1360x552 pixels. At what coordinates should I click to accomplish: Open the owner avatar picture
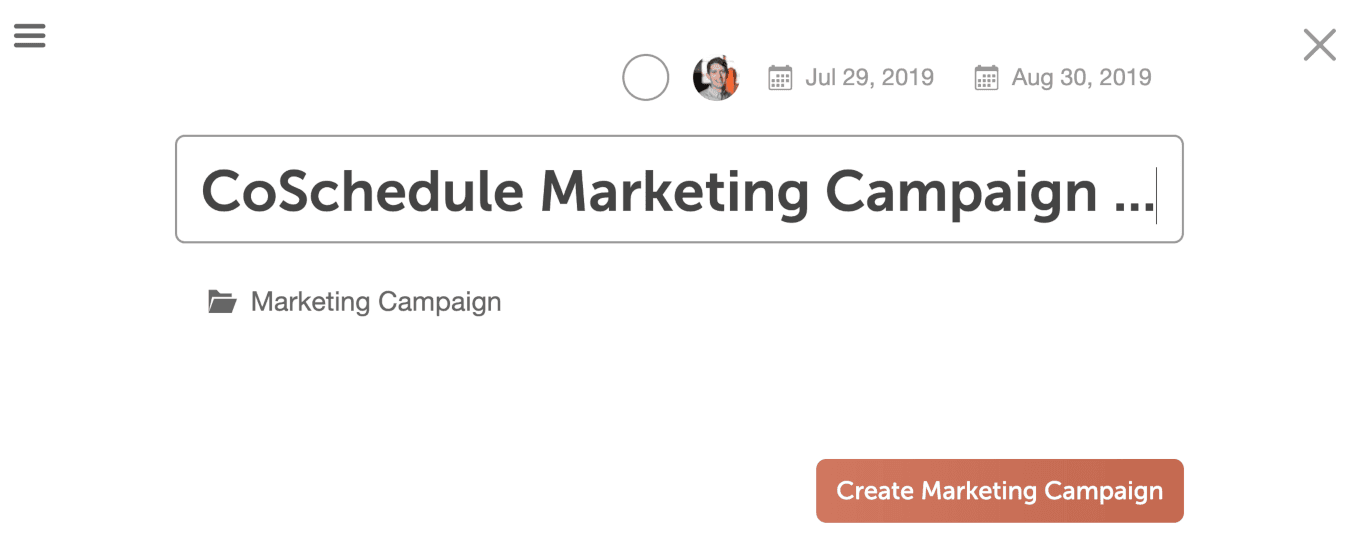716,77
